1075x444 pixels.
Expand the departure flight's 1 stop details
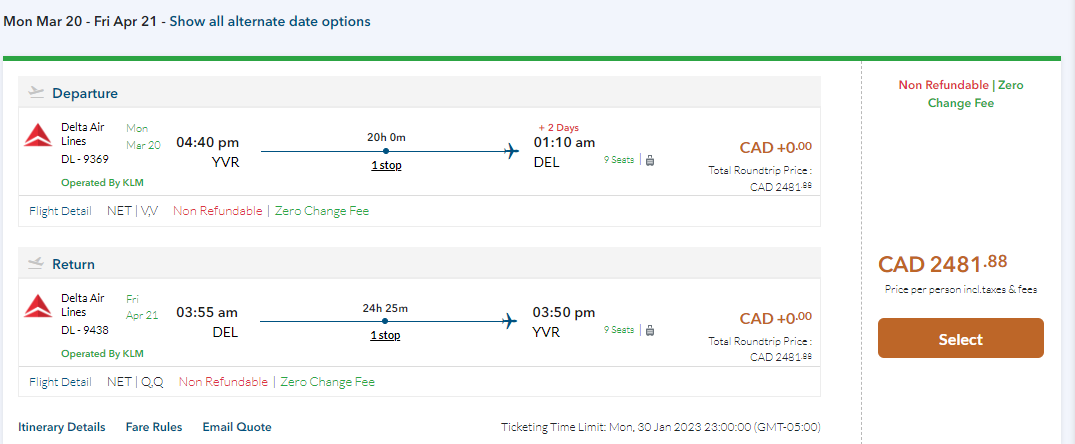(386, 165)
